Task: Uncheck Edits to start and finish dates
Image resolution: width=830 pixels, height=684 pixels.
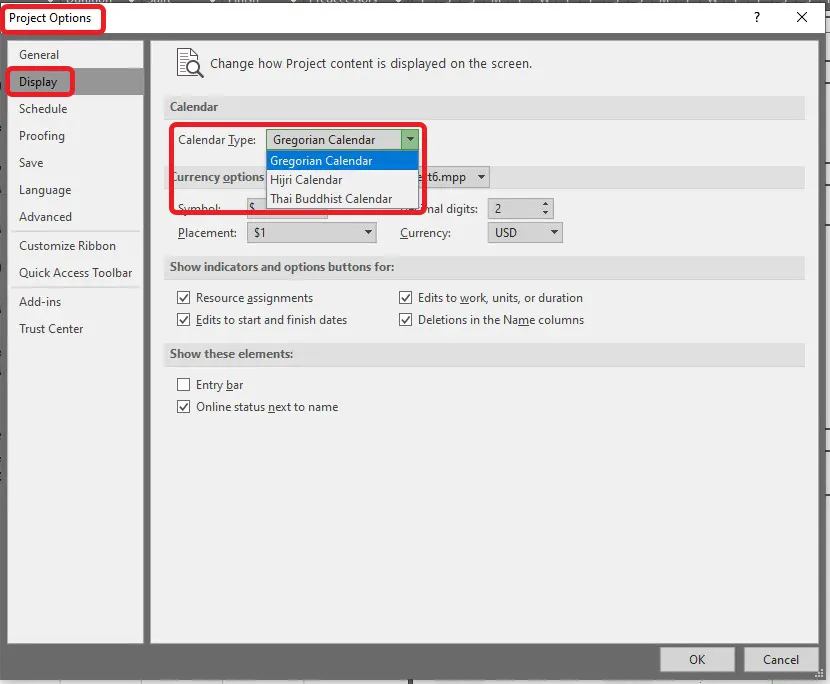Action: [183, 320]
